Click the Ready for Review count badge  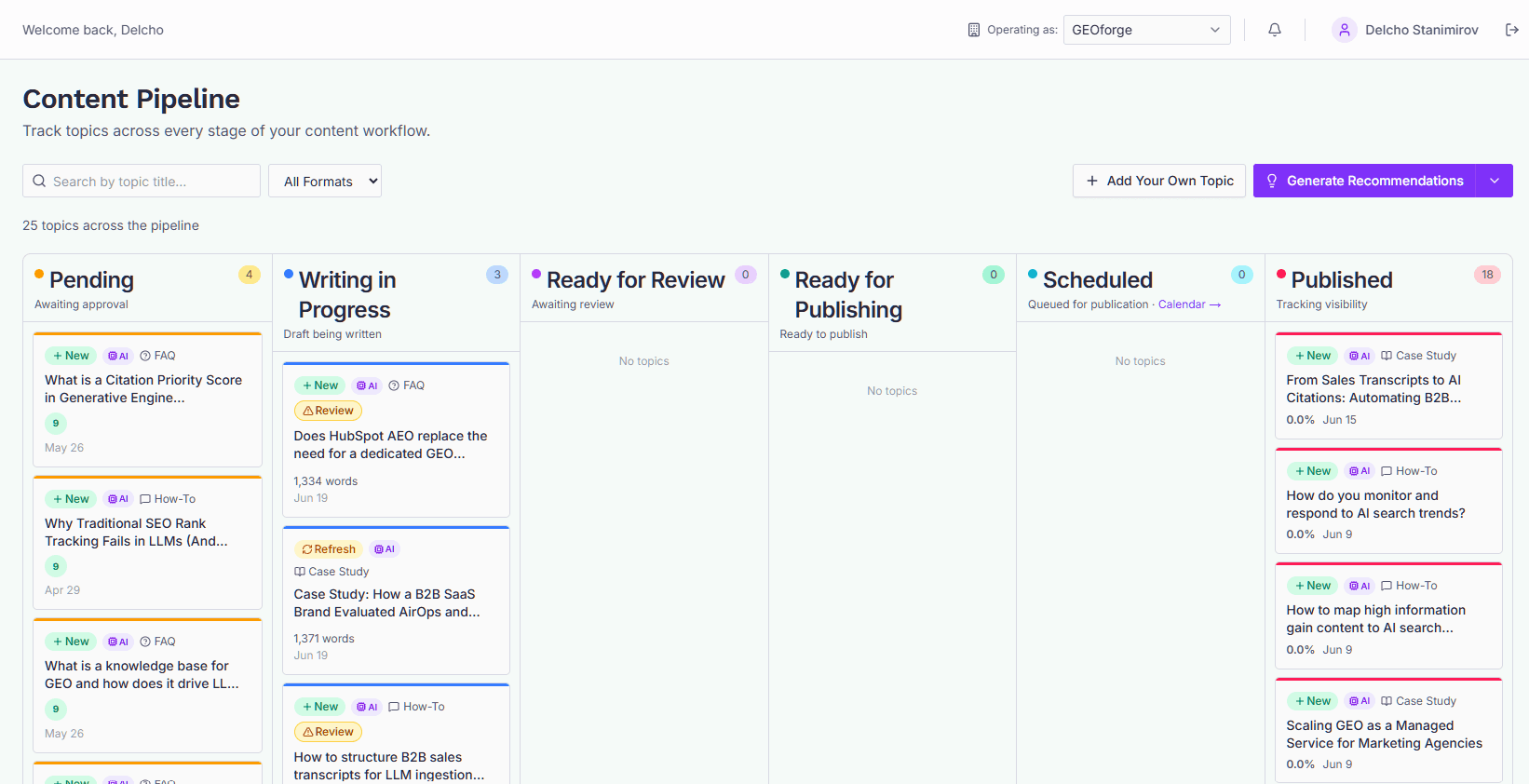[x=746, y=275]
